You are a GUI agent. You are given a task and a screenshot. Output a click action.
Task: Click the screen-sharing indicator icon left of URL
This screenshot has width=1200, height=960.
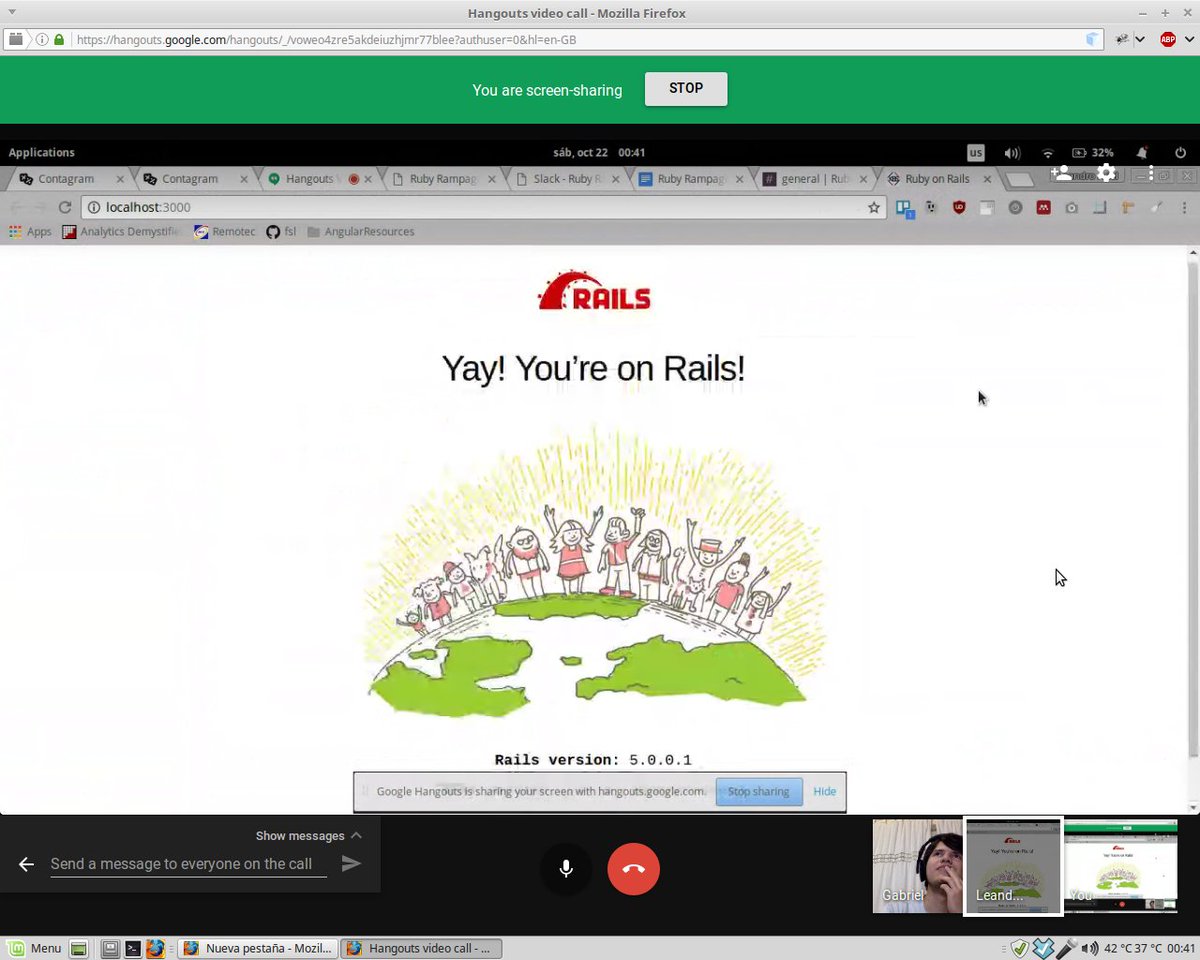16,40
